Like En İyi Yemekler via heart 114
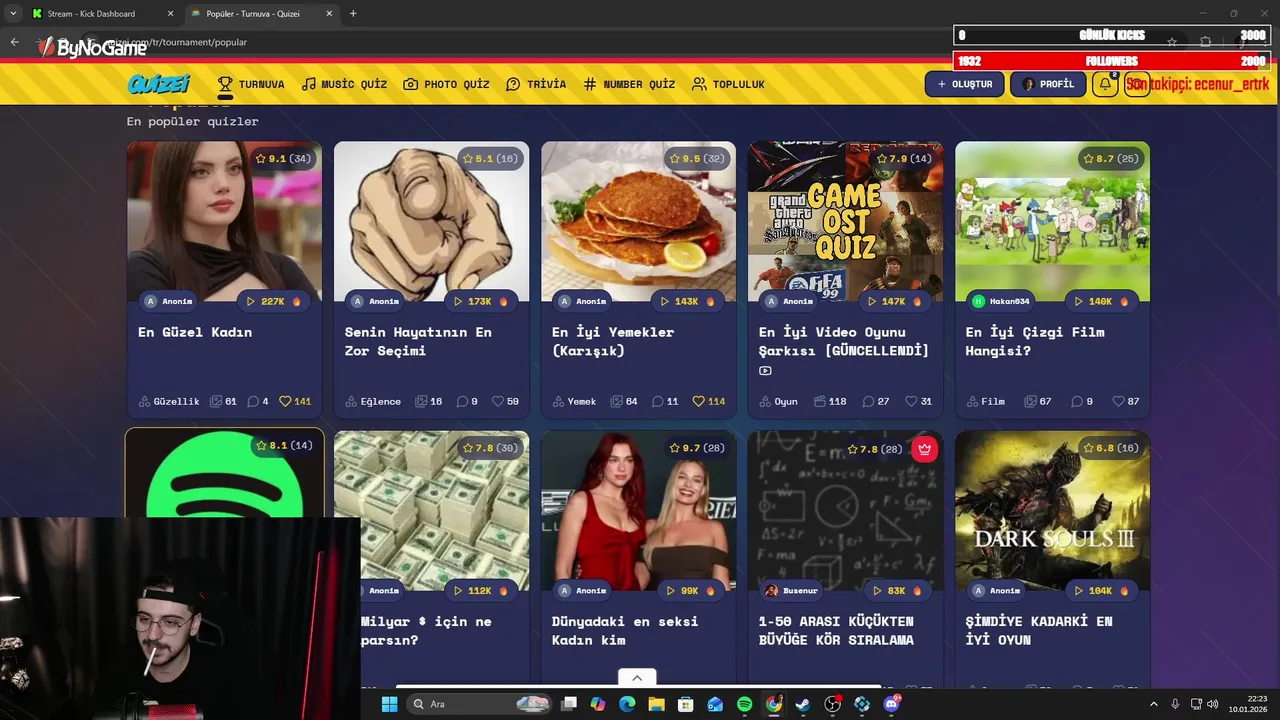 click(709, 401)
